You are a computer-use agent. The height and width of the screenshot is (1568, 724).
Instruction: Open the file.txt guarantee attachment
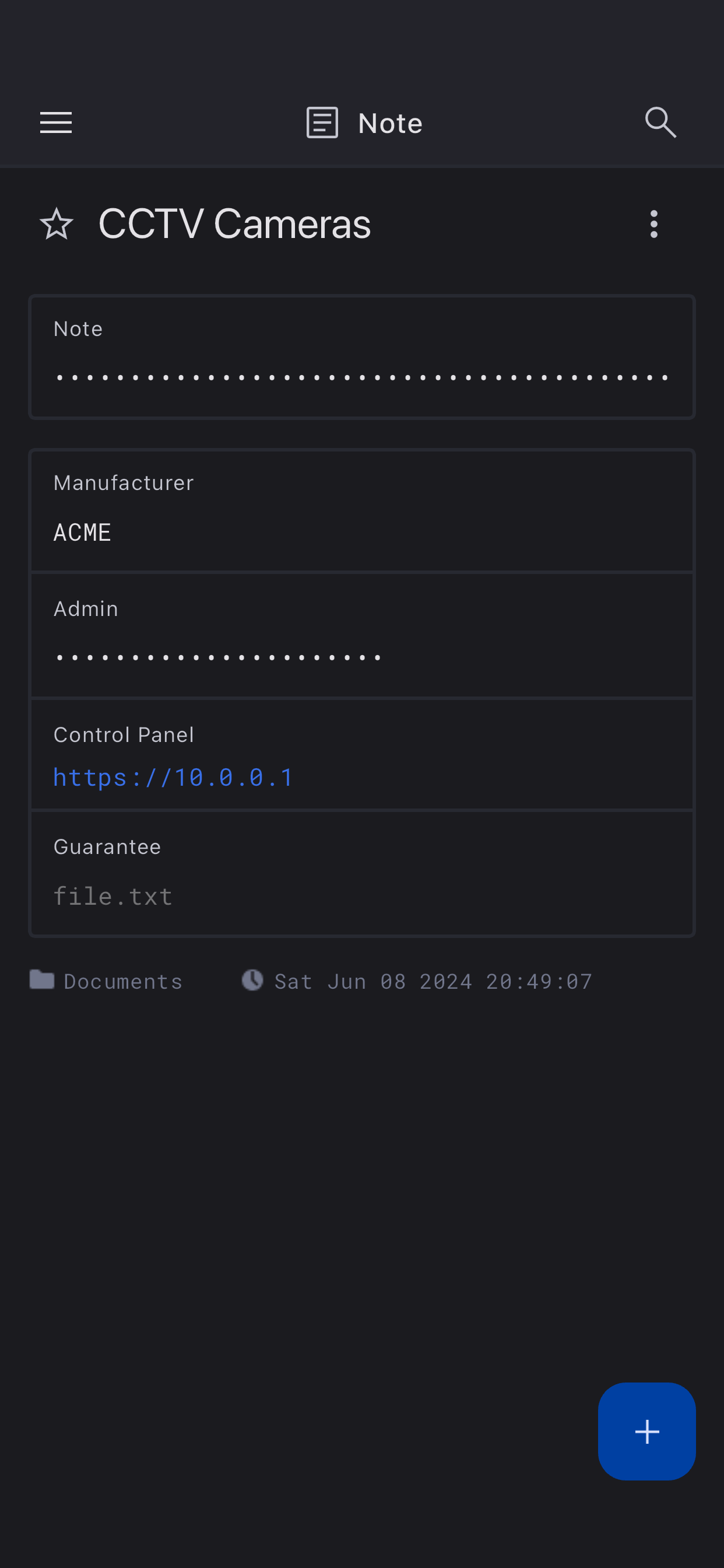pos(113,896)
